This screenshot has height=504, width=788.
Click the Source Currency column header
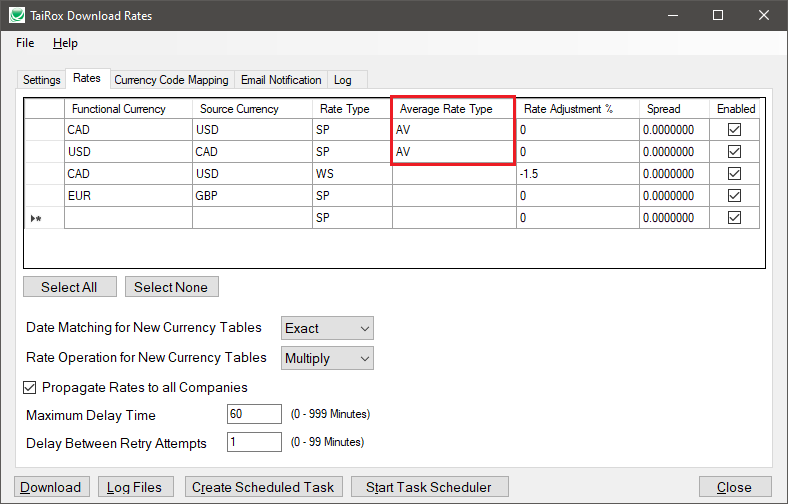(252, 109)
